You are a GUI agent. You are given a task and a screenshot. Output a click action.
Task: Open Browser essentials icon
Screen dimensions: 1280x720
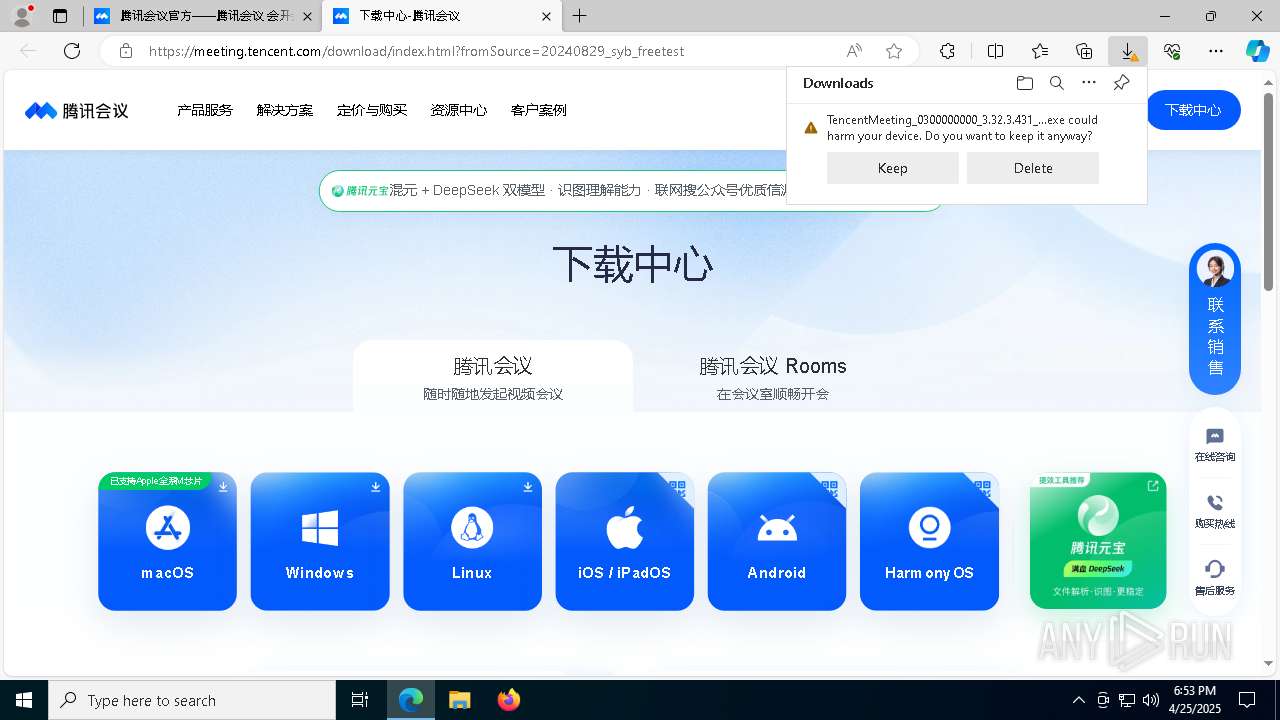tap(1172, 51)
